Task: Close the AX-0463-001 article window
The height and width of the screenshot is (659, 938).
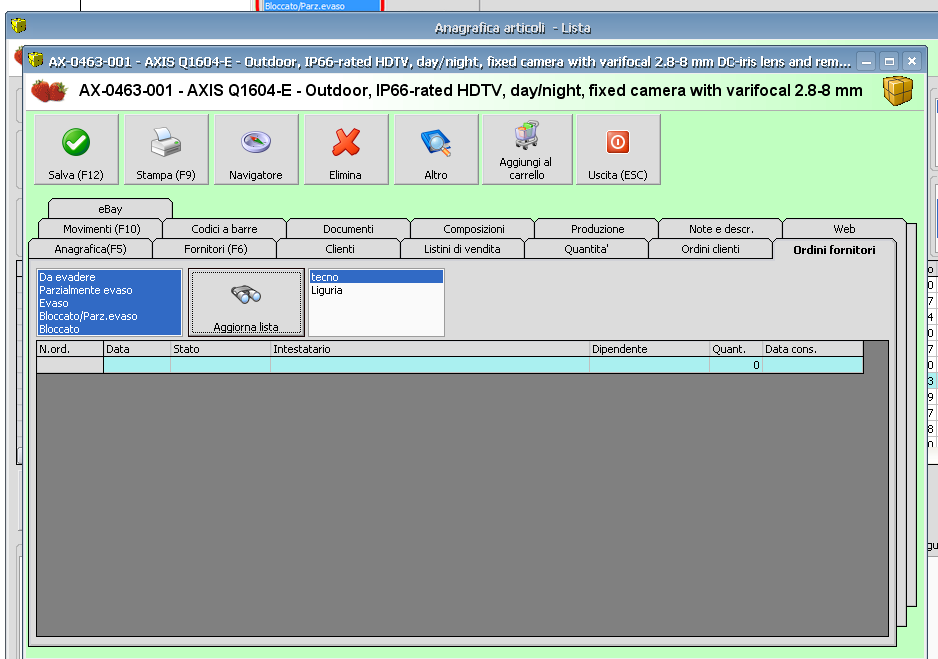Action: (x=912, y=61)
